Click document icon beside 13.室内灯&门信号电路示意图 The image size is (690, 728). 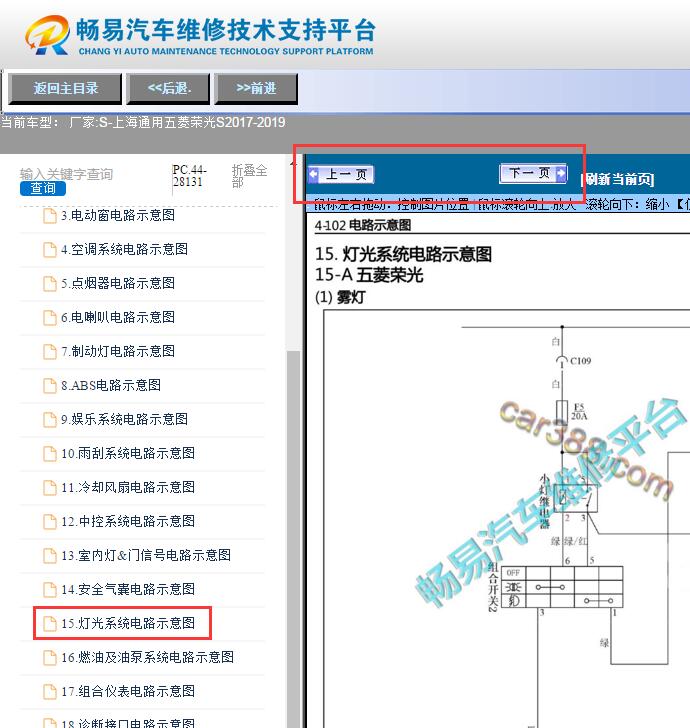point(50,556)
